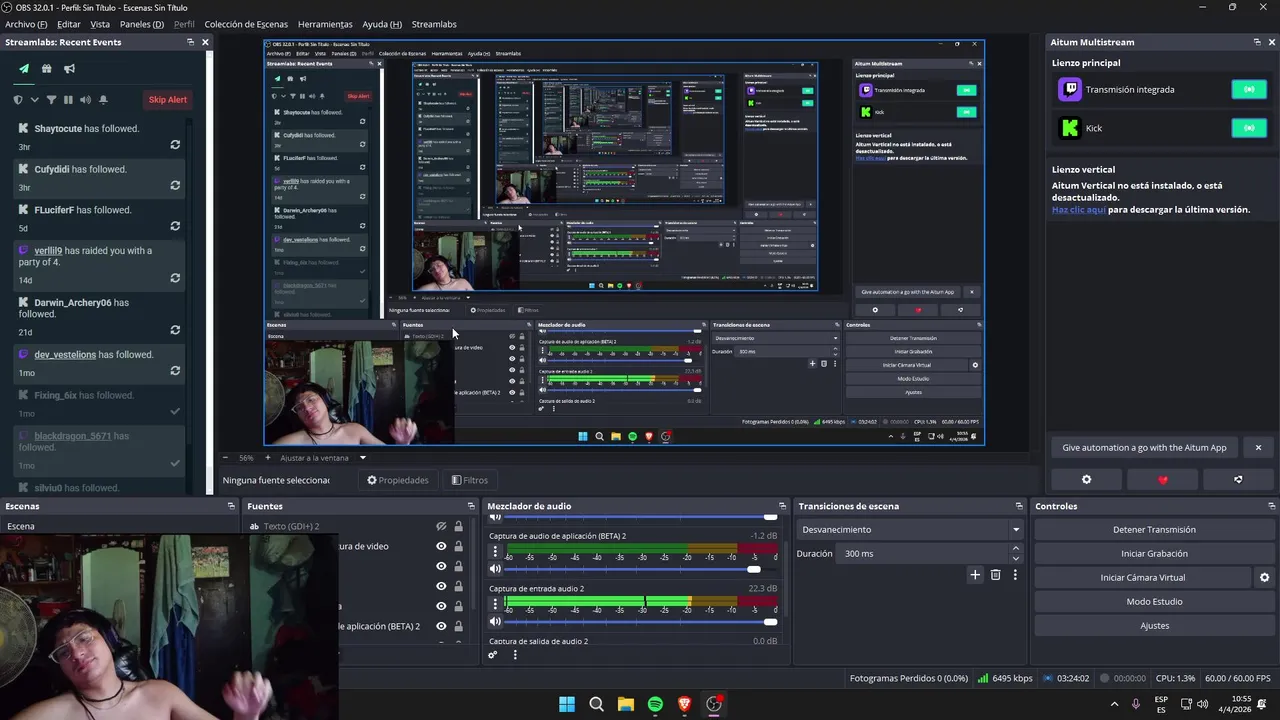The height and width of the screenshot is (720, 1280).
Task: Open options for Captura de entrada audio 2
Action: click(x=495, y=603)
